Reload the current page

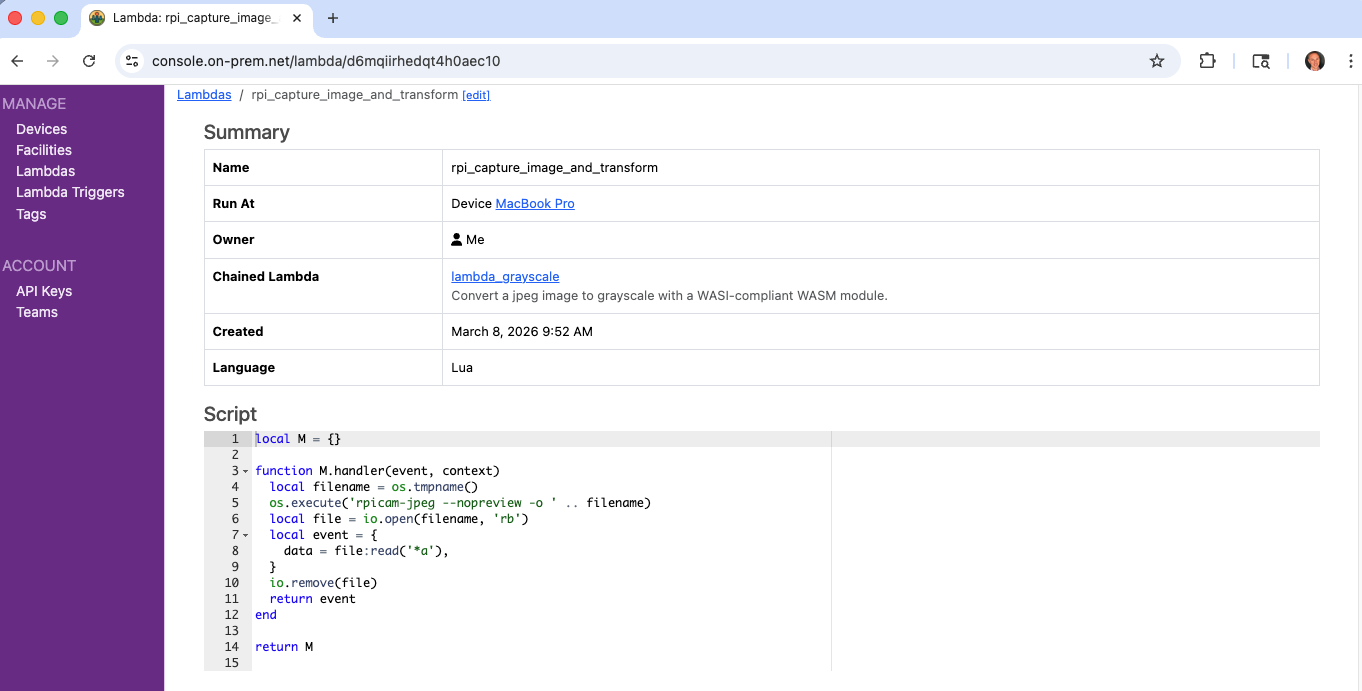point(89,61)
